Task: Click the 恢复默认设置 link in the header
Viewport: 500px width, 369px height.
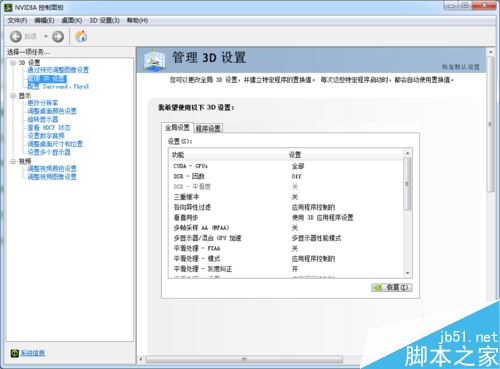Action: tap(461, 67)
